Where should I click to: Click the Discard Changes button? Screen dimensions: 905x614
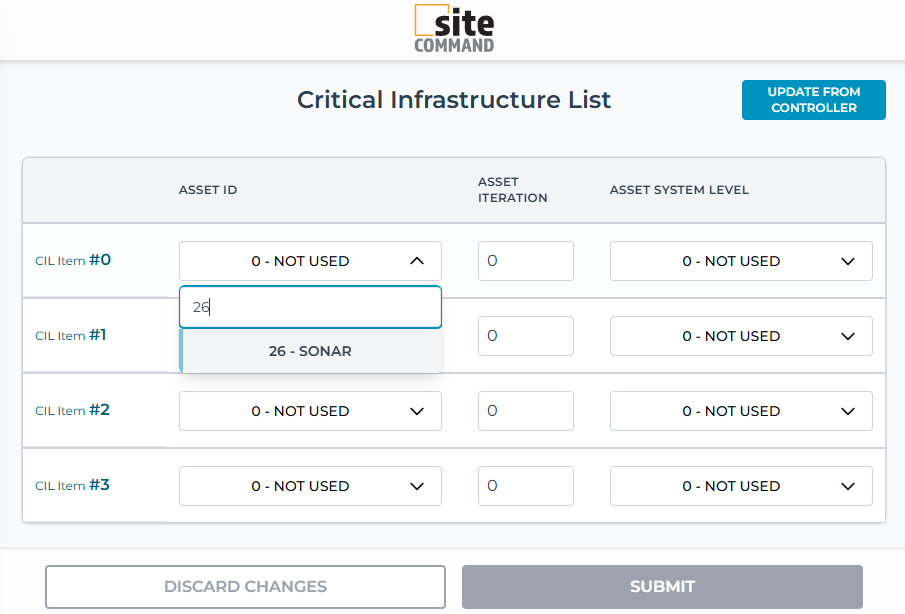click(245, 587)
